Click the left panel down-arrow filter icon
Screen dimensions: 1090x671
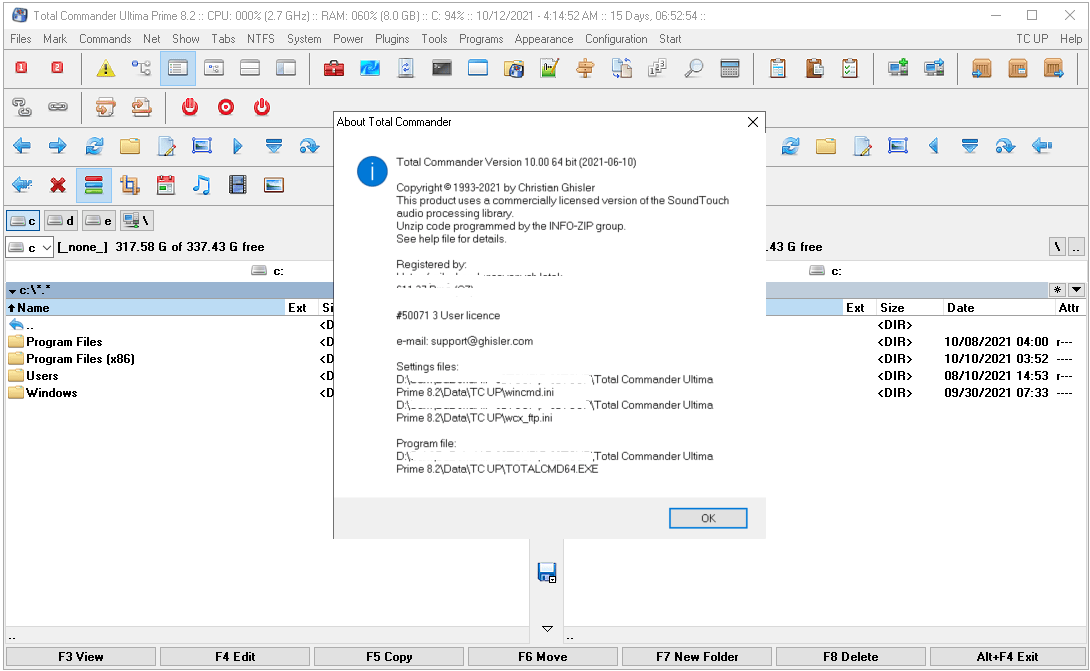pos(273,146)
